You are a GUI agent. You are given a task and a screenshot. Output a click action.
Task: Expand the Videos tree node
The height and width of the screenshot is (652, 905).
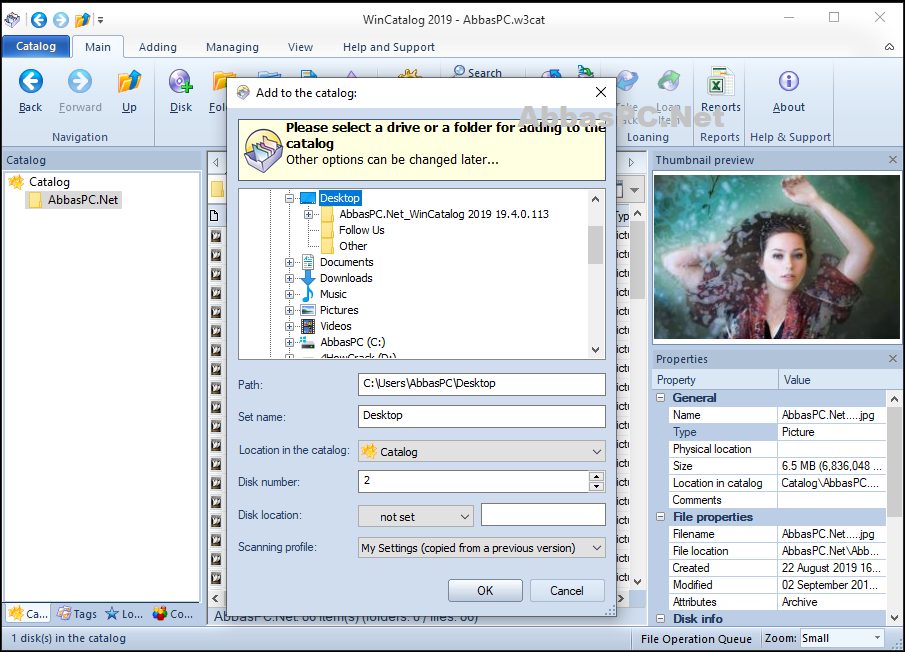(x=289, y=326)
